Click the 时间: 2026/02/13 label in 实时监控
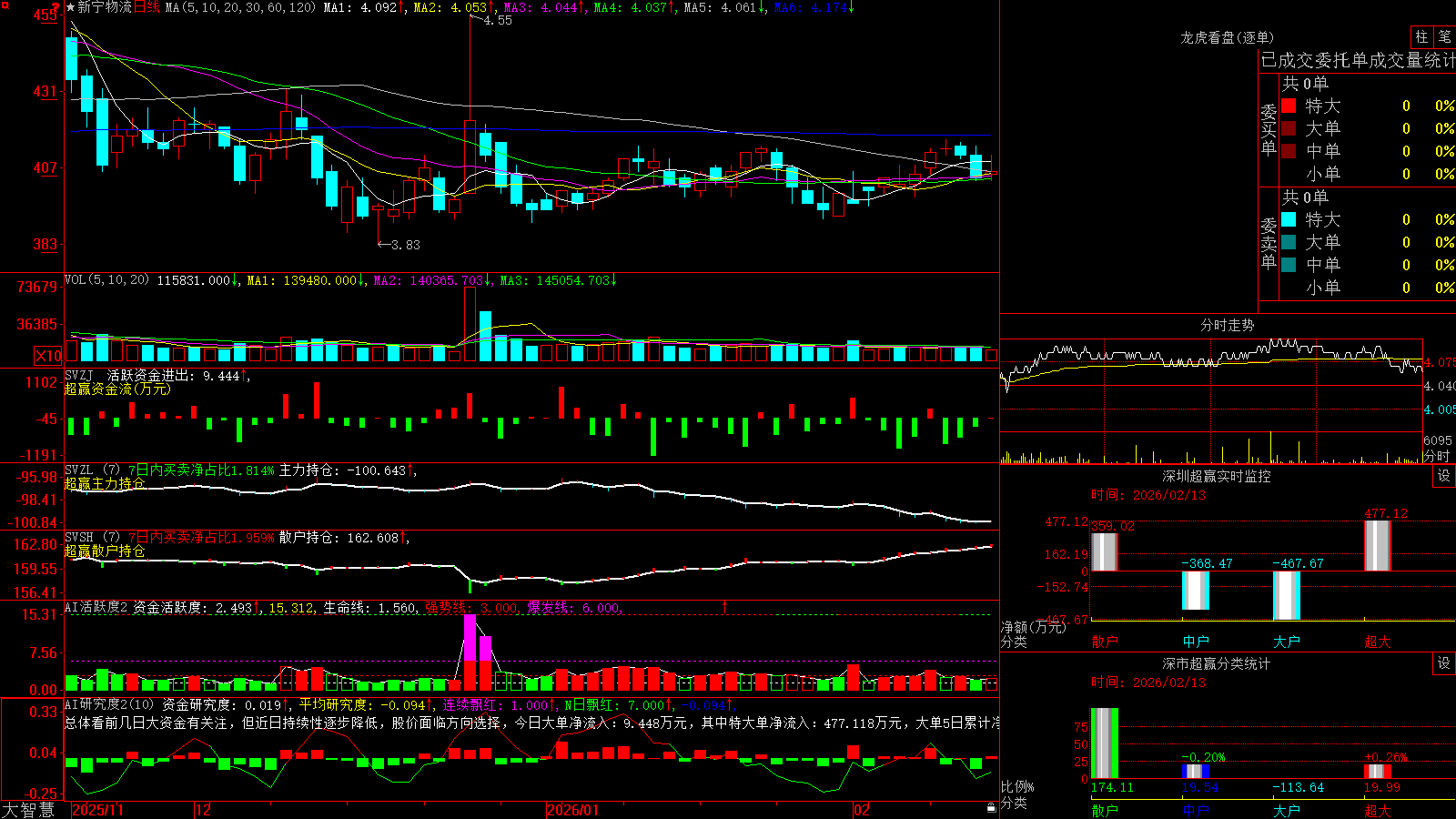 [x=1148, y=495]
